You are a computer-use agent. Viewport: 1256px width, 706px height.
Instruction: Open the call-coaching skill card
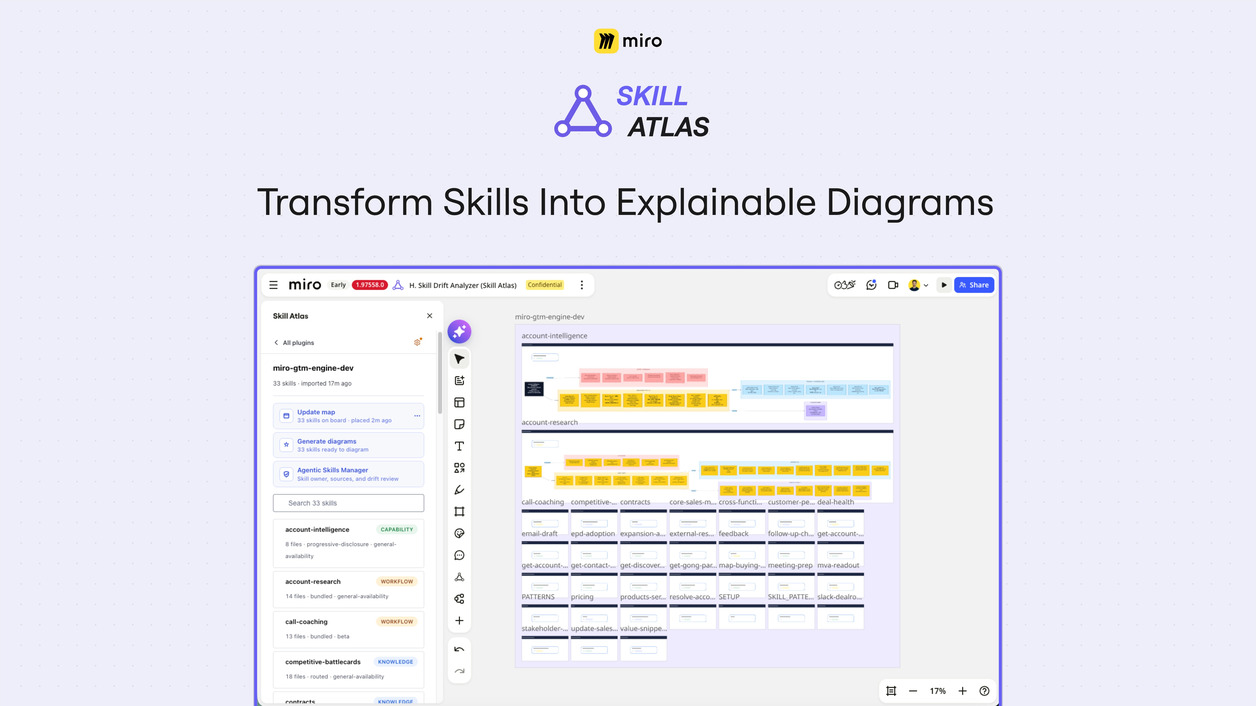coord(348,629)
